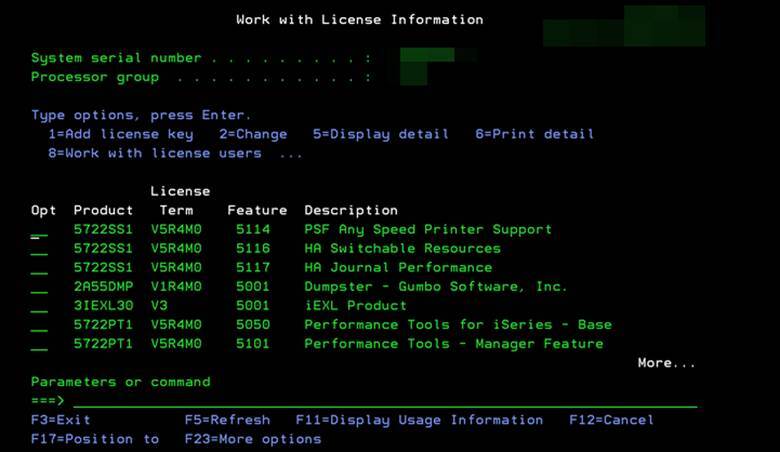780x452 pixels.
Task: Click the 6=Print detail option text
Action: [534, 134]
